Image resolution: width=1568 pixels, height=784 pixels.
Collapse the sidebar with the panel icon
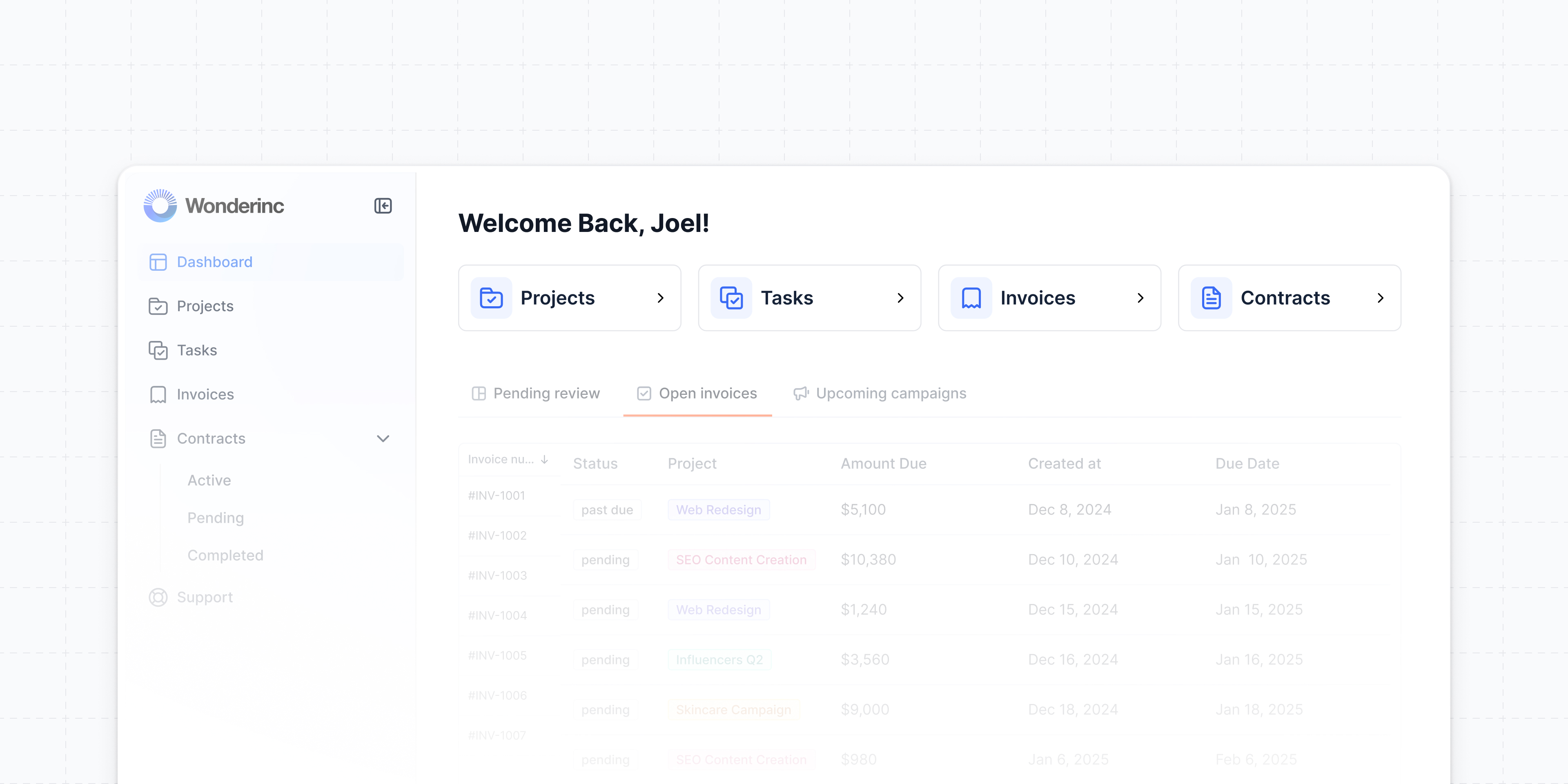(x=383, y=206)
